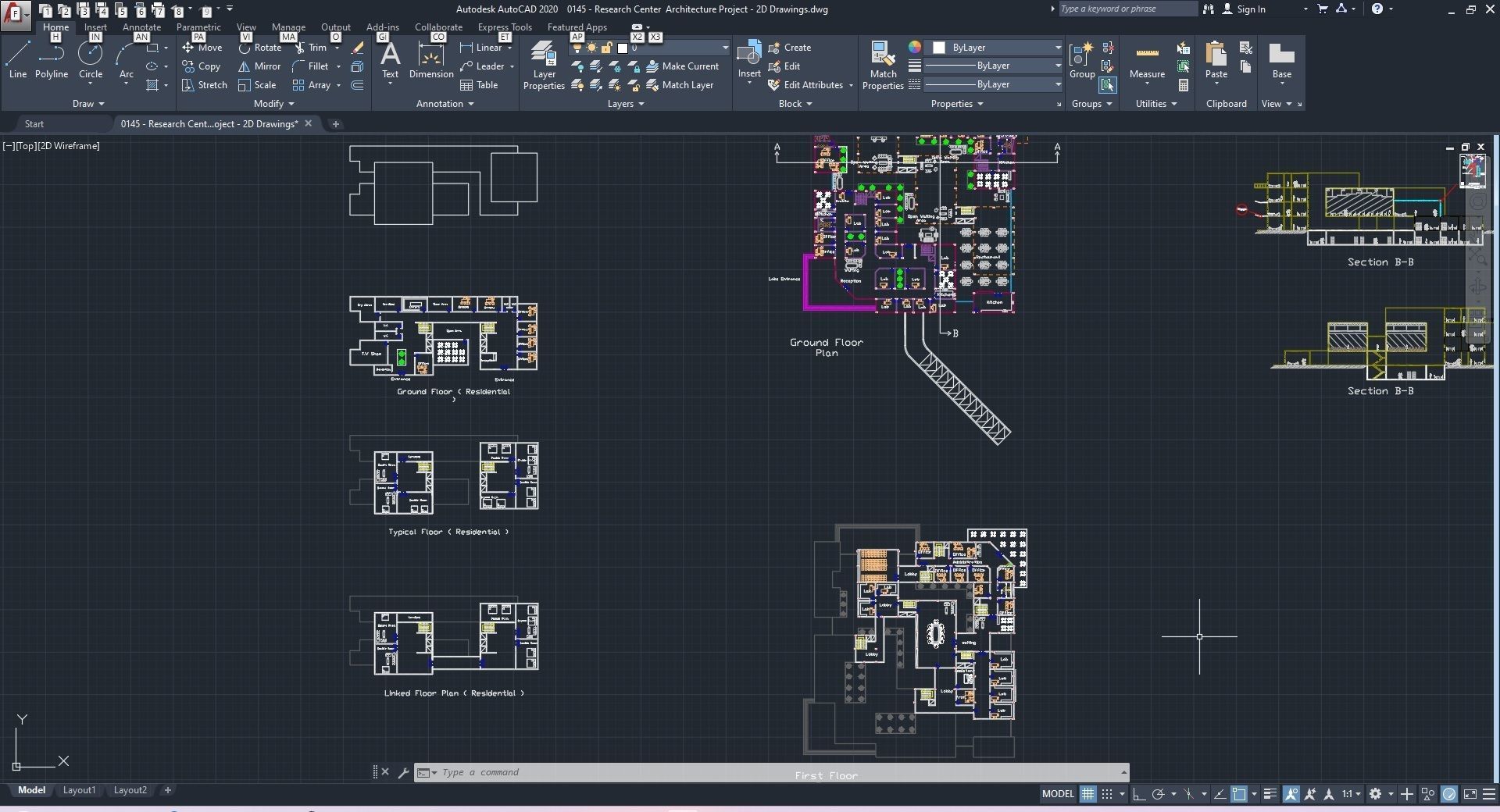Select the Line drawing tool
1500x812 pixels.
tap(18, 60)
